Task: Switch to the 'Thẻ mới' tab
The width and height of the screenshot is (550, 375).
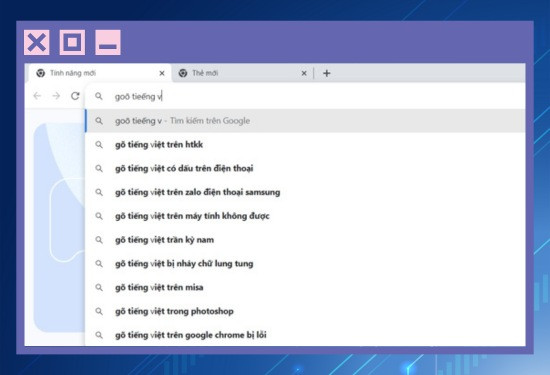Action: (x=242, y=73)
